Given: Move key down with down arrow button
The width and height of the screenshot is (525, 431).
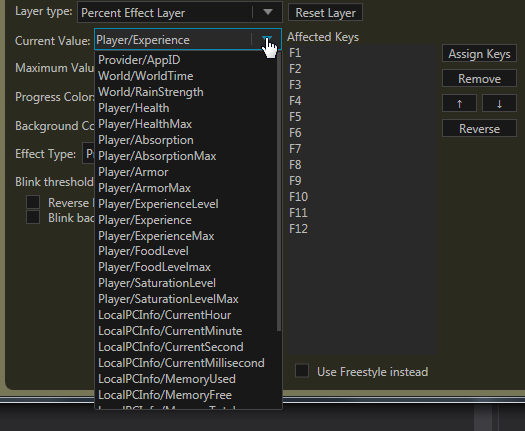Looking at the screenshot, I should pyautogui.click(x=499, y=103).
